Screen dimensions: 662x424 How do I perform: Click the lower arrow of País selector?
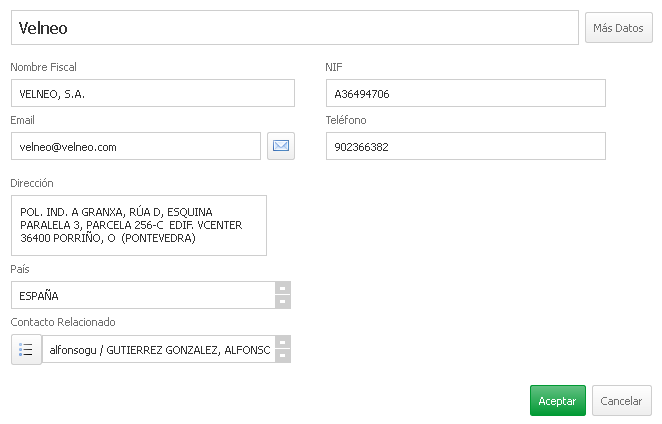click(x=283, y=302)
